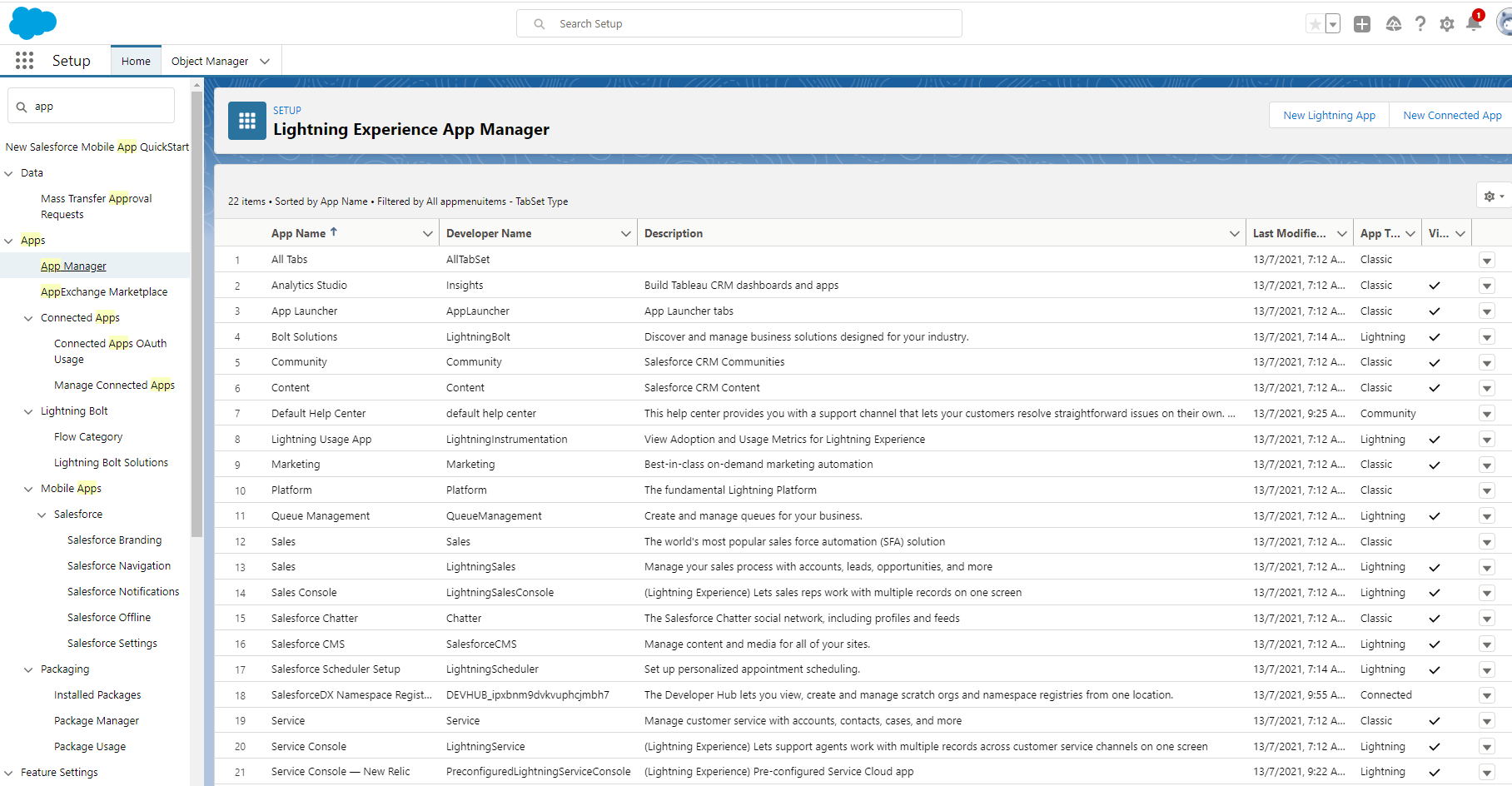Open row actions for Bolt Solutions
1512x786 pixels.
point(1487,337)
